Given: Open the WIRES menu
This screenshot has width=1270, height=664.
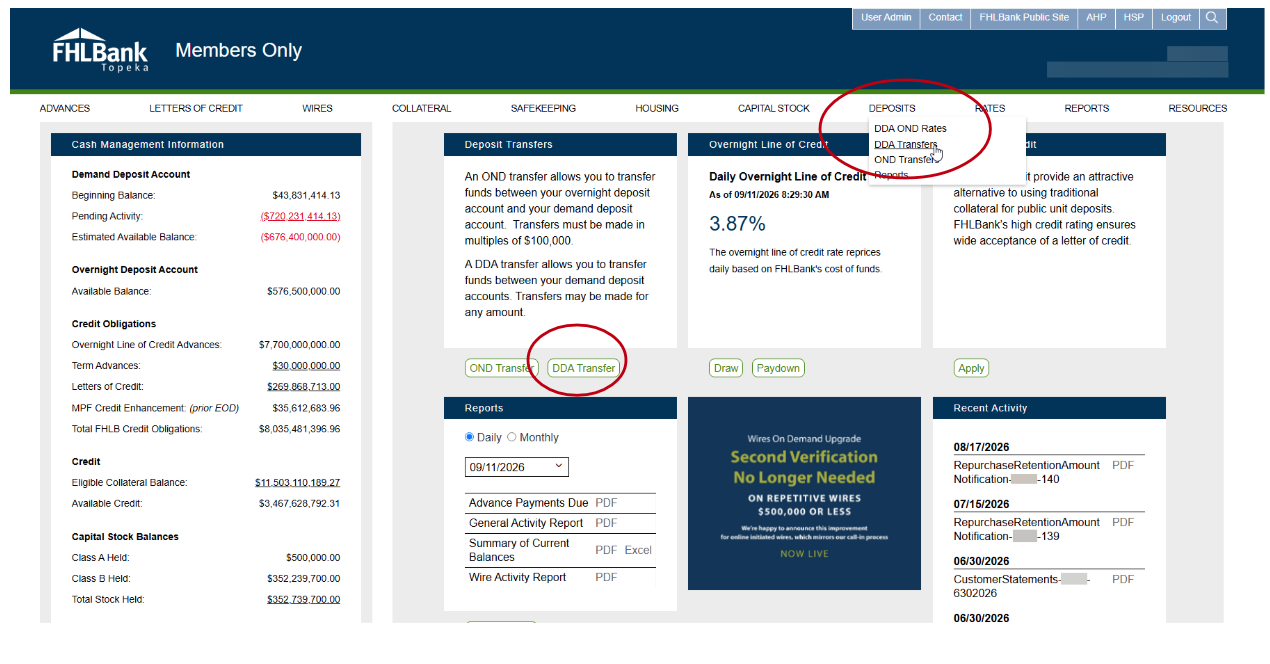Looking at the screenshot, I should pyautogui.click(x=318, y=108).
